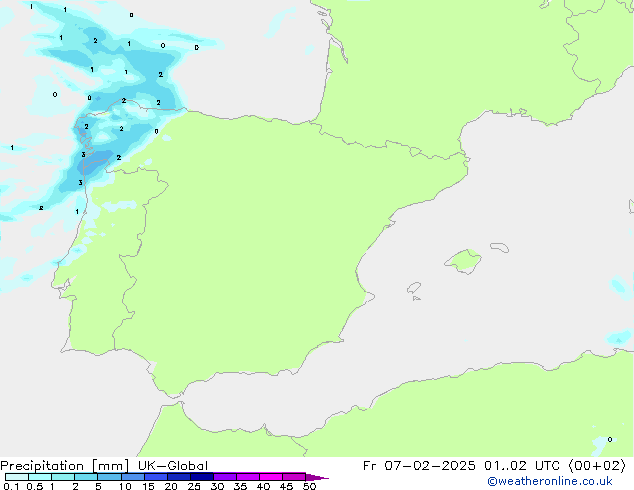
Task: Select the 5–10 mm legend color box
Action: point(109,477)
